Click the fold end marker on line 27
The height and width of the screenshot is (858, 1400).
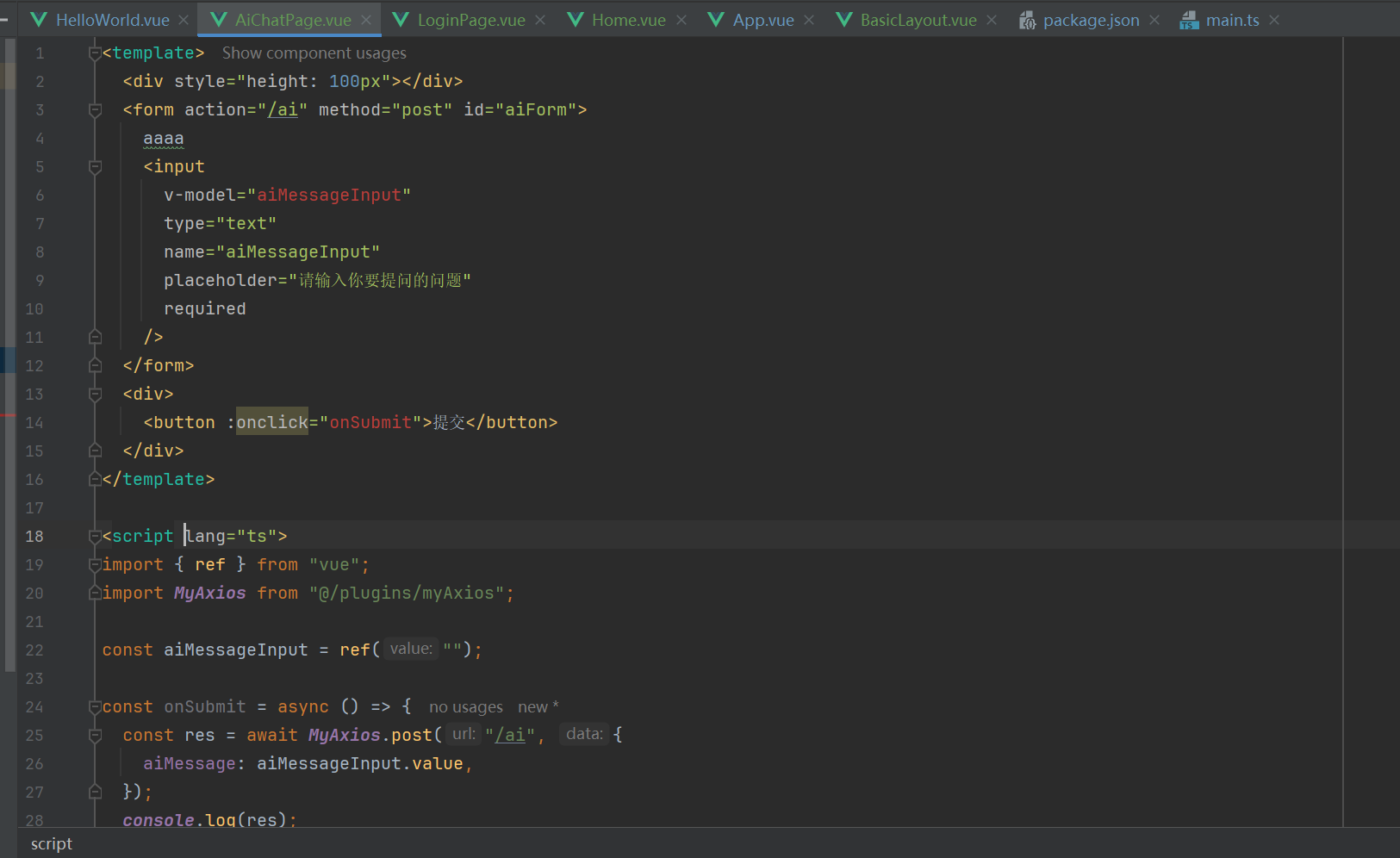point(95,792)
